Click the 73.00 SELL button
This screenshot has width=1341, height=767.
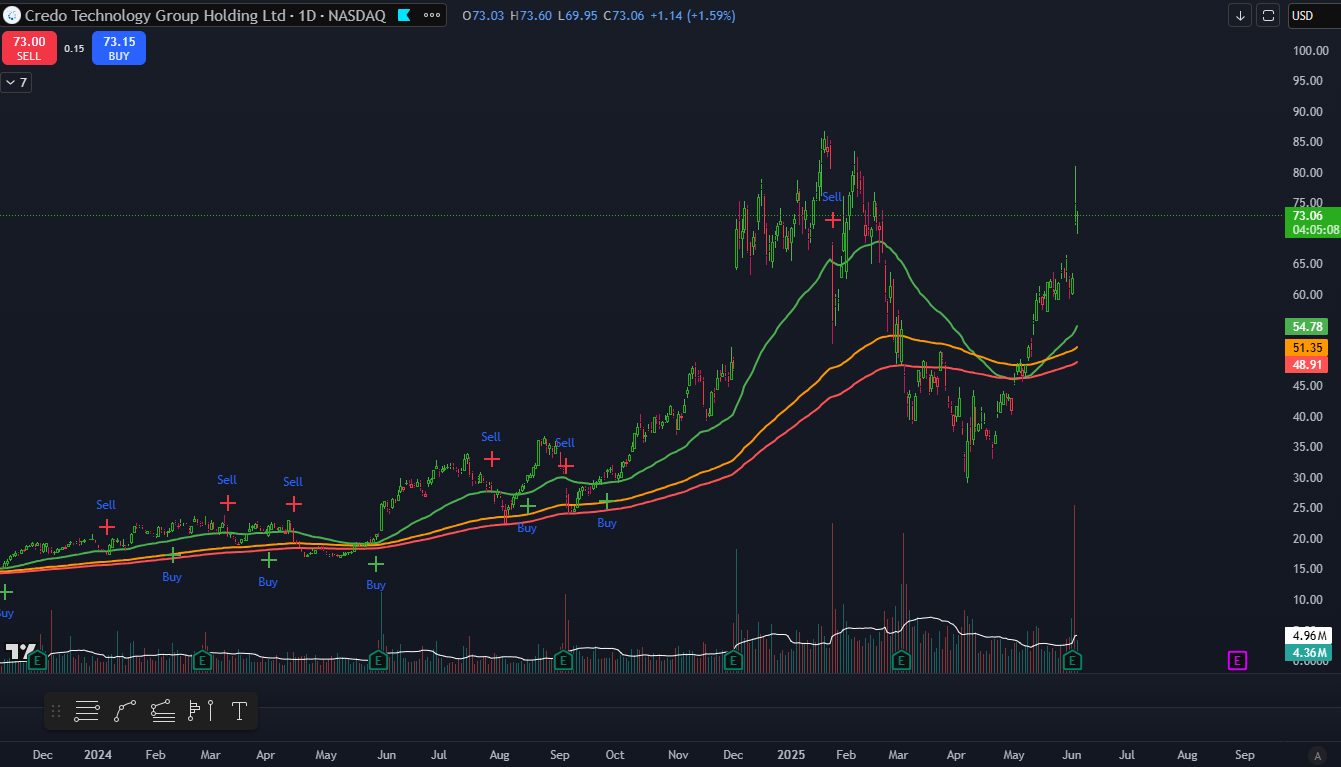pyautogui.click(x=29, y=48)
